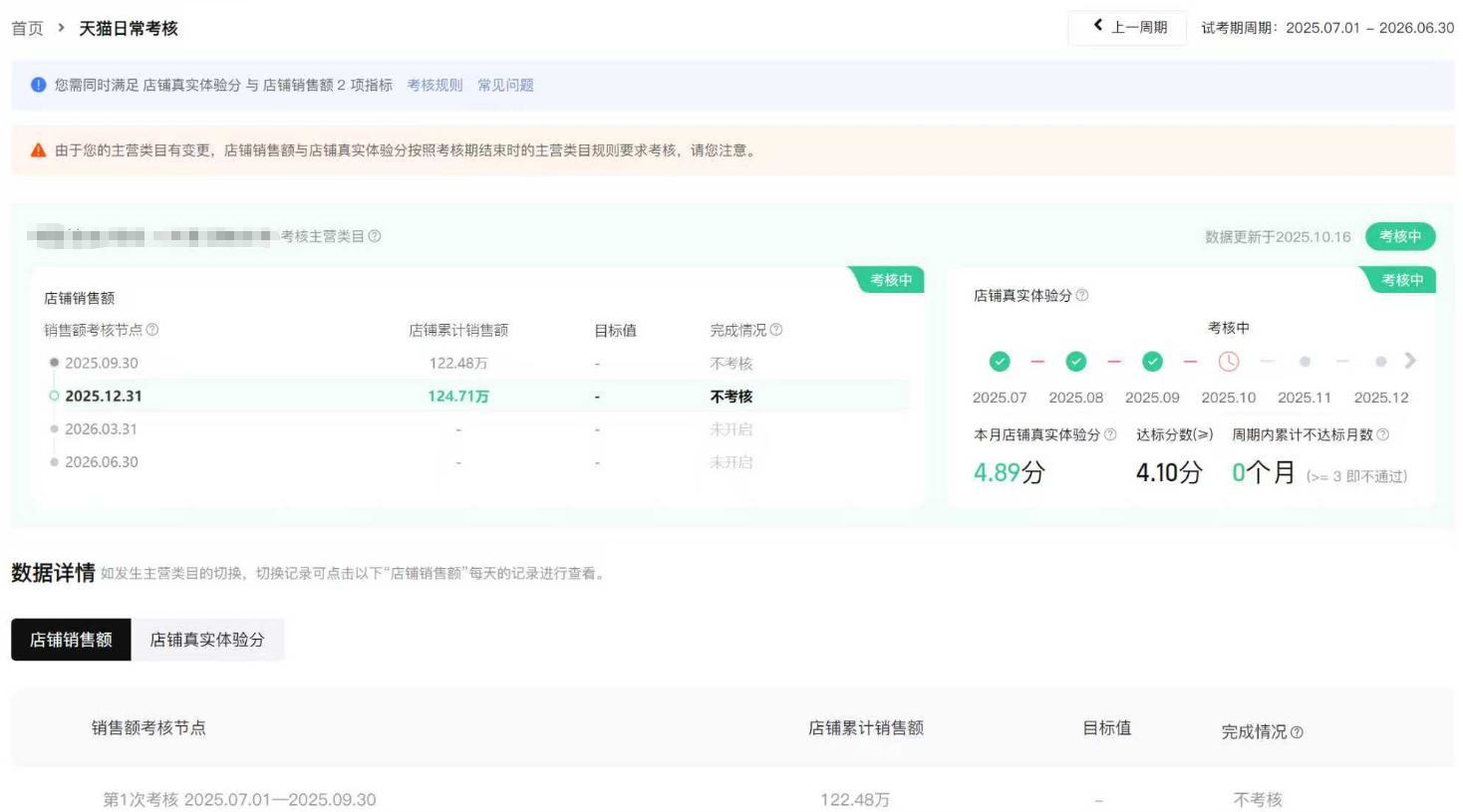Switch to 店铺销售额 tab
Viewport: 1463px width, 812px height.
71,640
